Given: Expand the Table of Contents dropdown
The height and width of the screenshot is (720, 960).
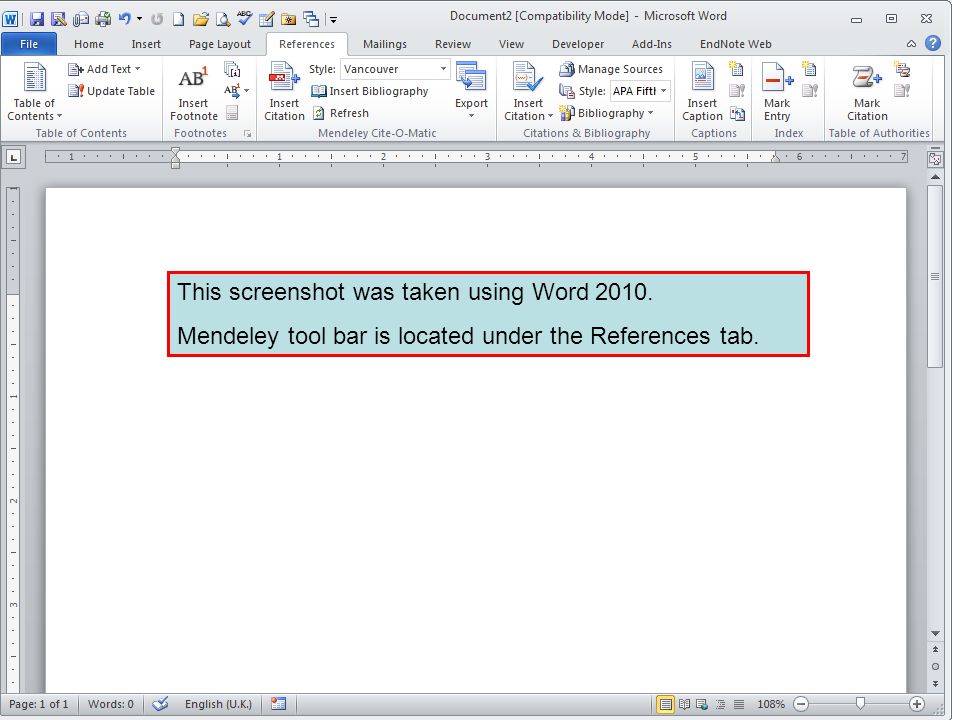Looking at the screenshot, I should [59, 116].
